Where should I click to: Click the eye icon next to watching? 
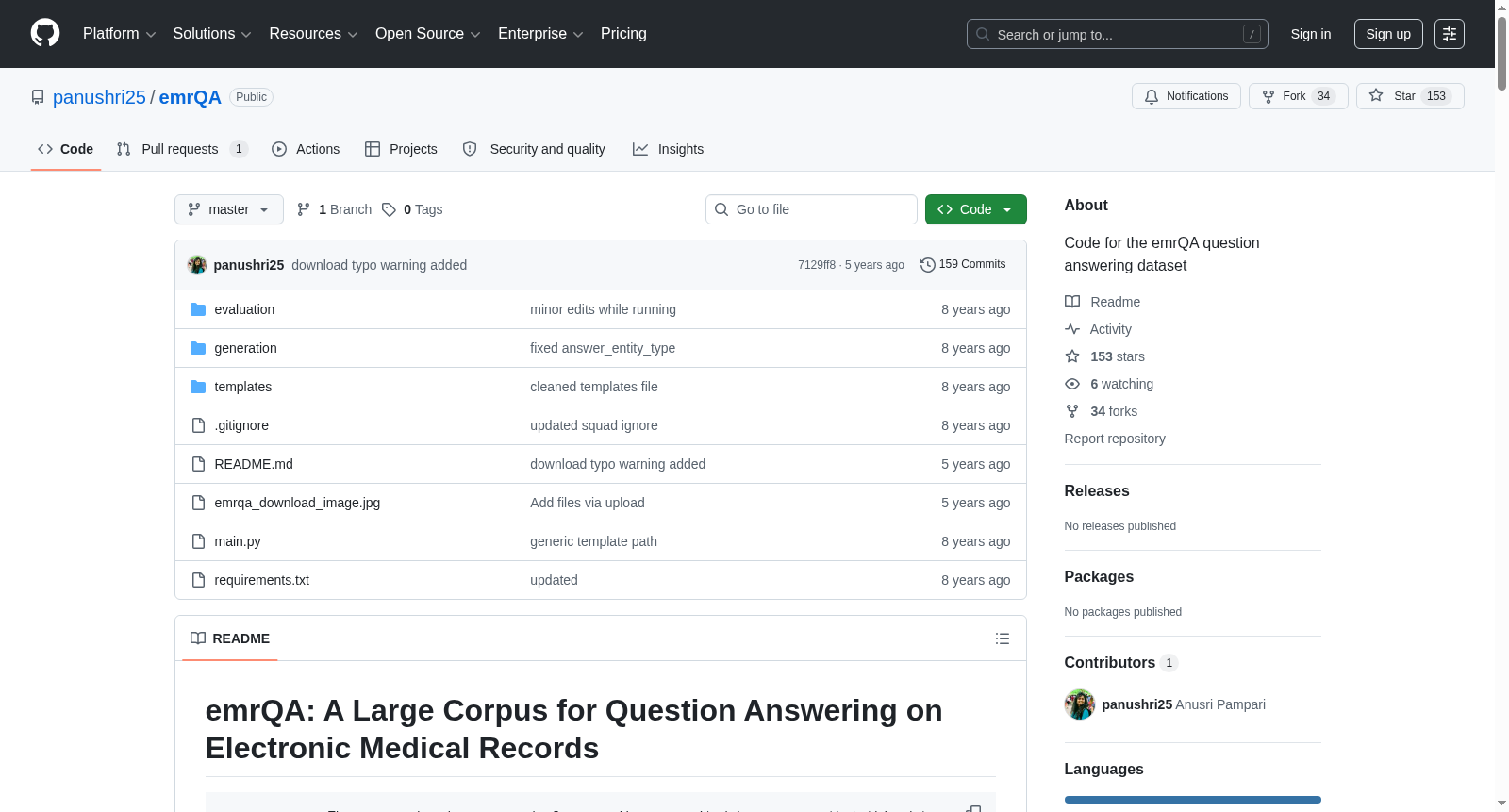click(x=1072, y=384)
